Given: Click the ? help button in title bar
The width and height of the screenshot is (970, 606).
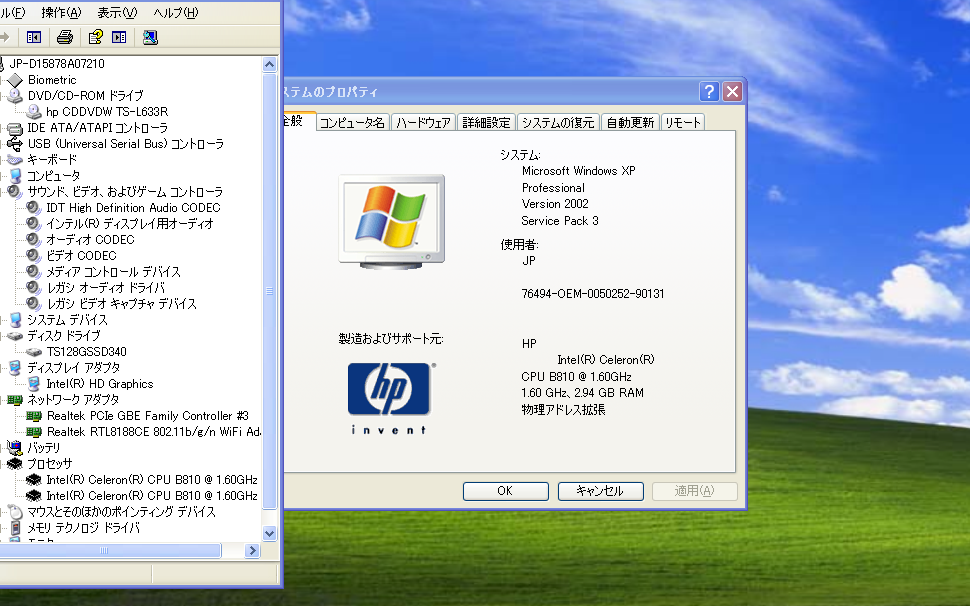Looking at the screenshot, I should (x=709, y=92).
